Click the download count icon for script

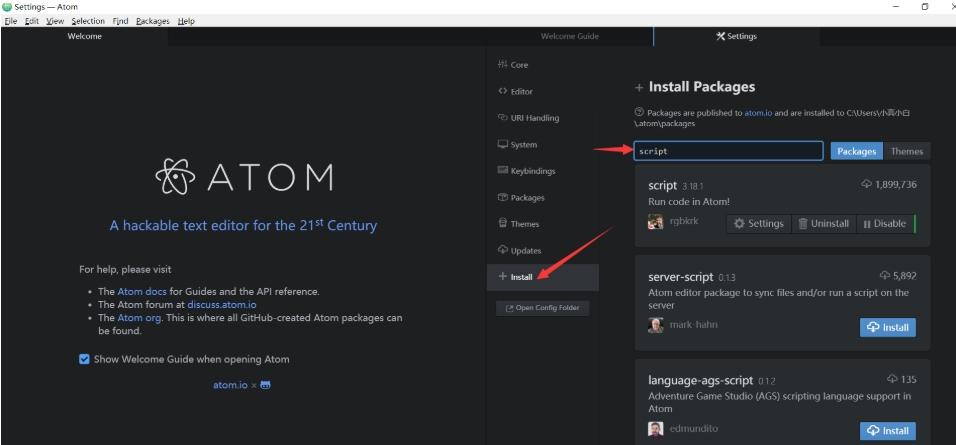tap(866, 184)
